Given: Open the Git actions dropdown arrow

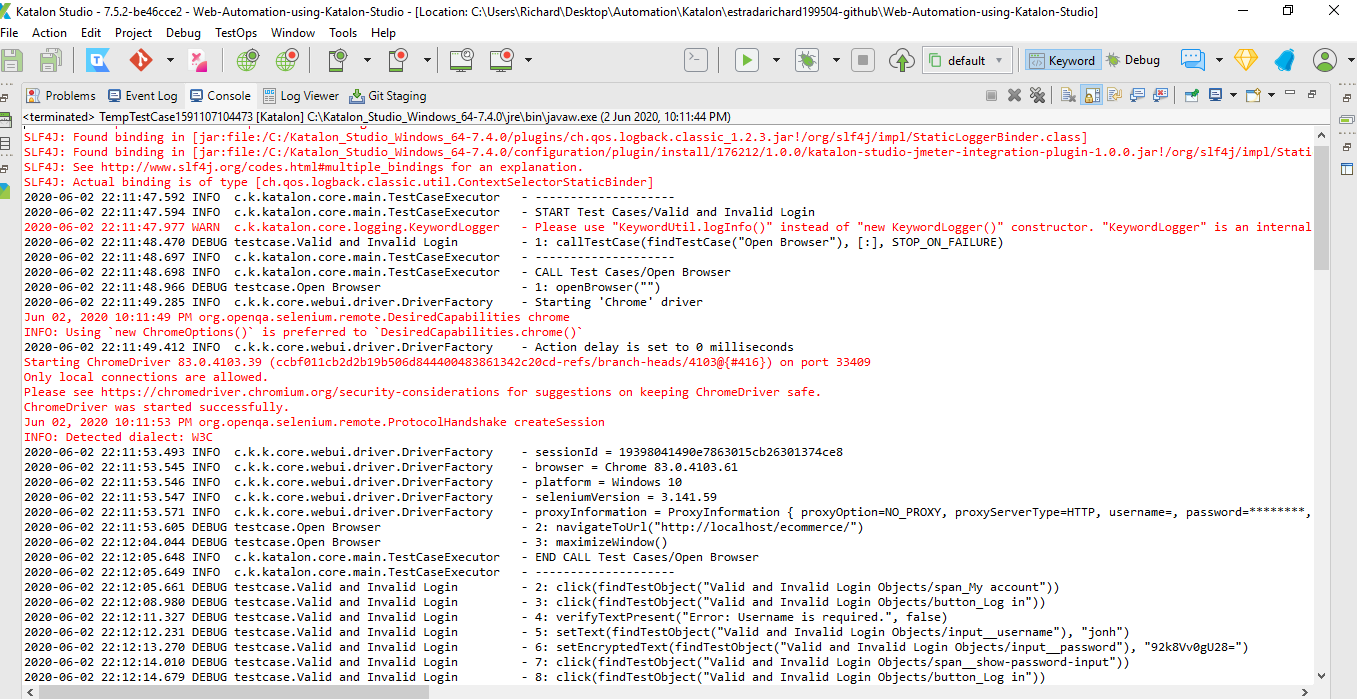Looking at the screenshot, I should [170, 60].
